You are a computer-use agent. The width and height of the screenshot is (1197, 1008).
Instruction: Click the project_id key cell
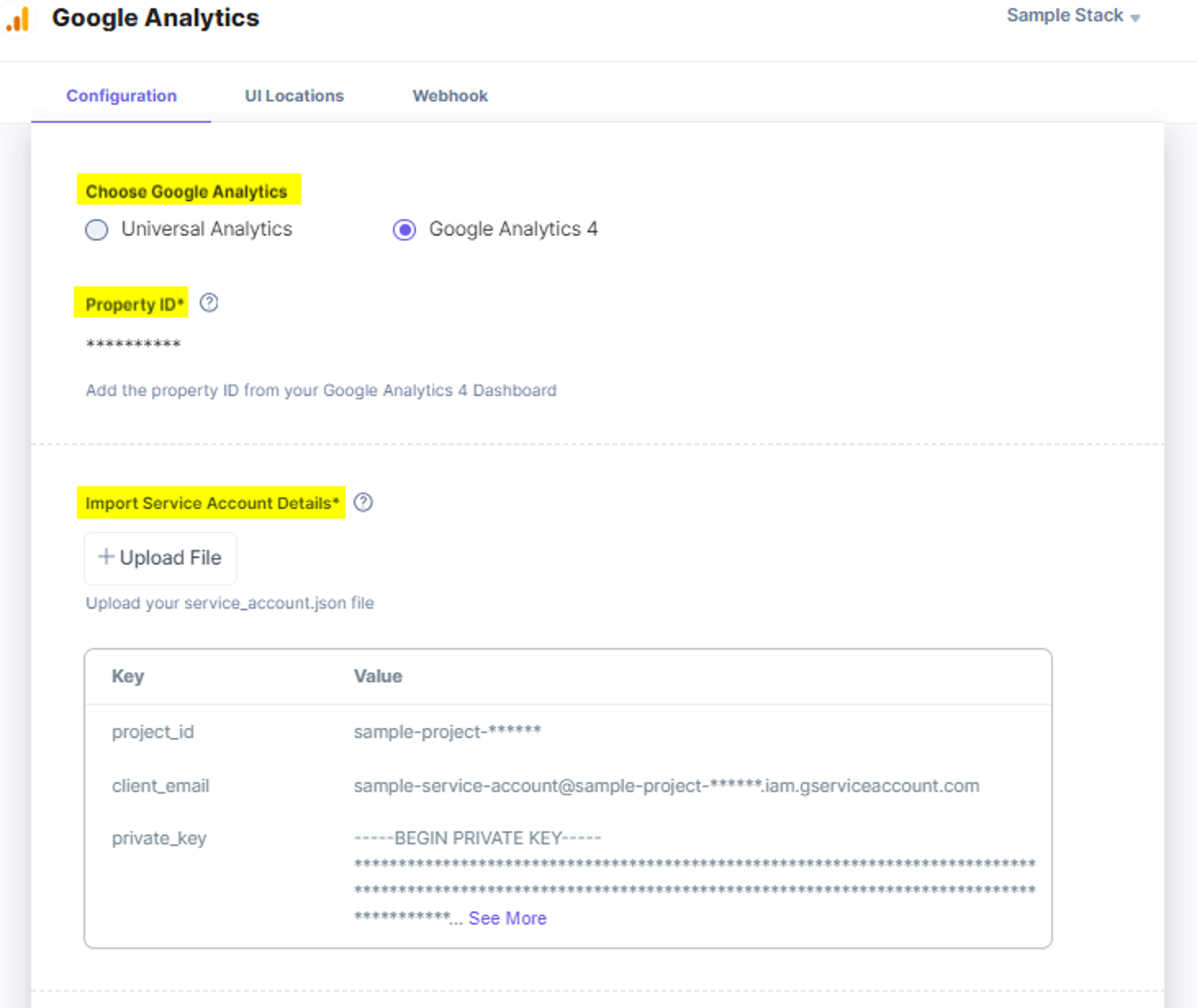(153, 732)
